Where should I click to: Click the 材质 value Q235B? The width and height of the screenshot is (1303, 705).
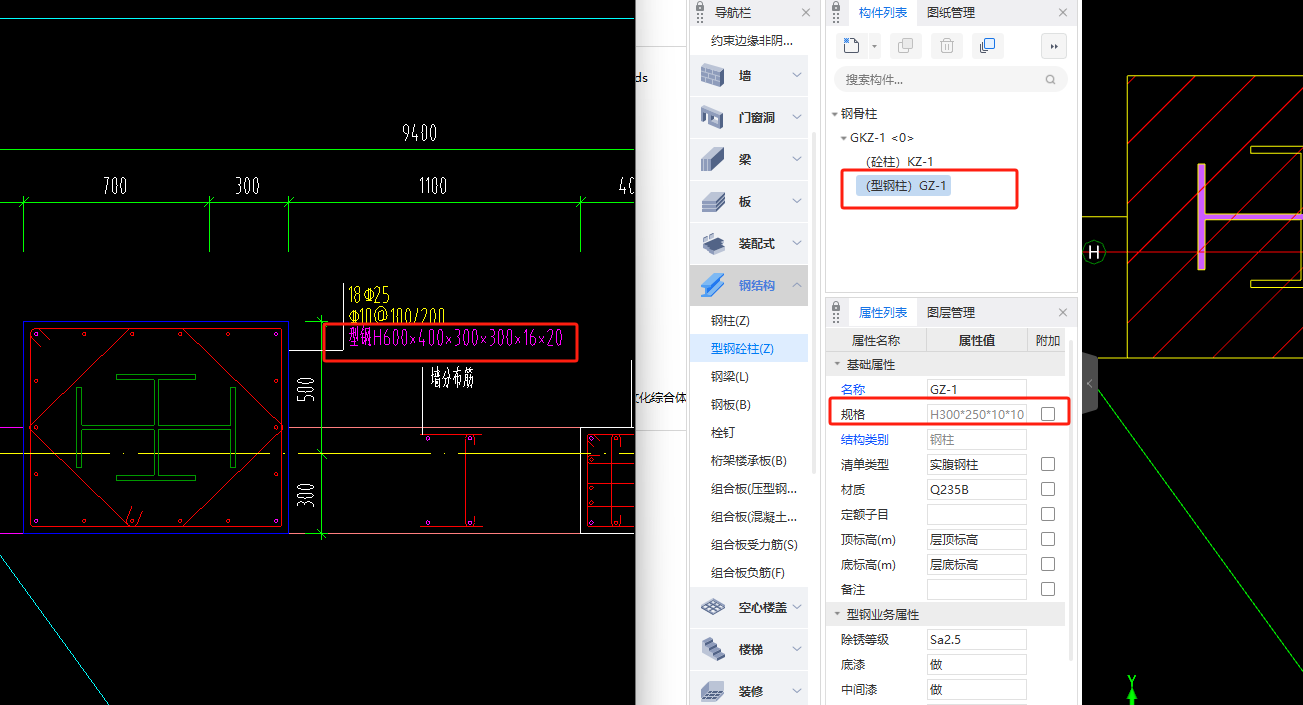tap(977, 489)
